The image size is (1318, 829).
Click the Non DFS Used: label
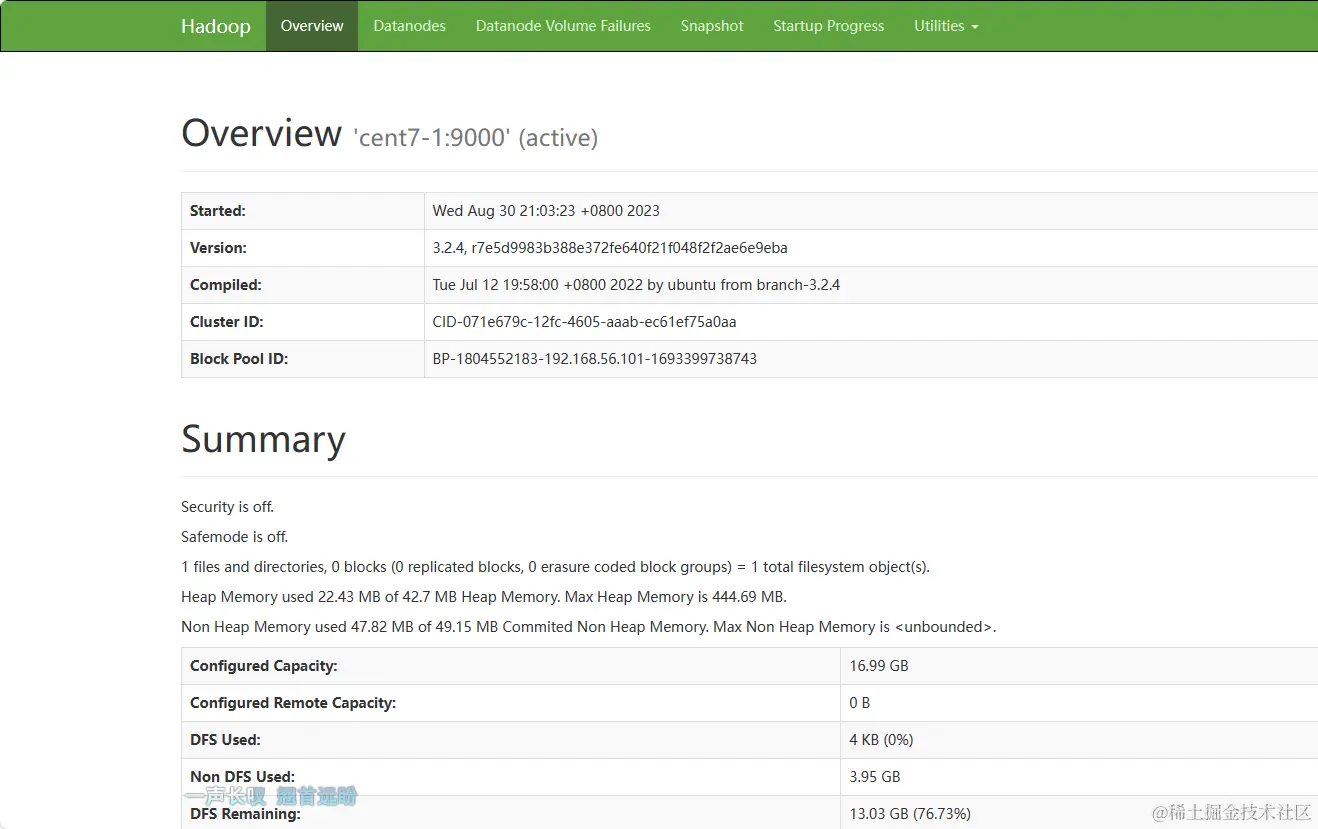242,777
